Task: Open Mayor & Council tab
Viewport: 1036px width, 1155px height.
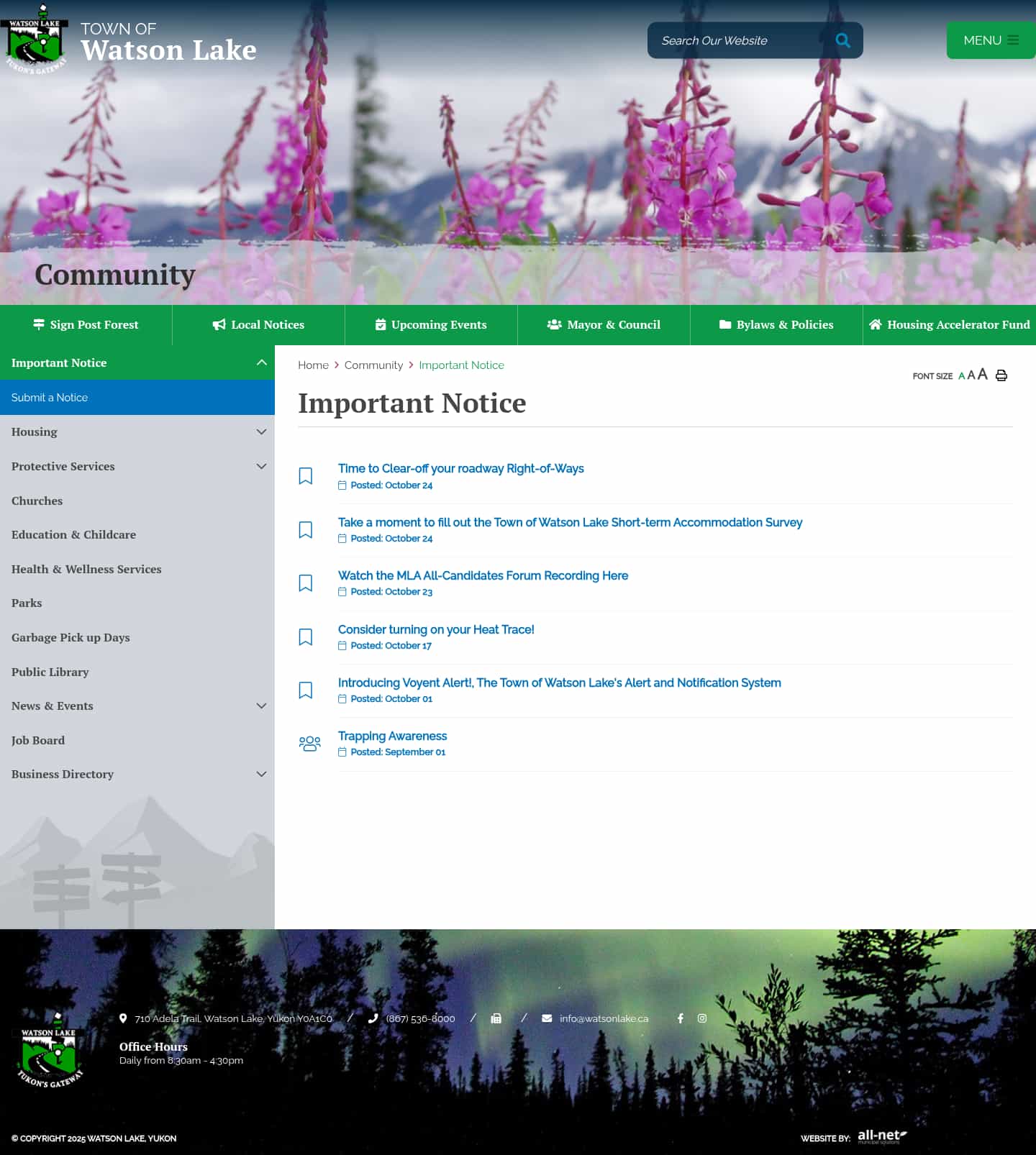Action: [604, 325]
